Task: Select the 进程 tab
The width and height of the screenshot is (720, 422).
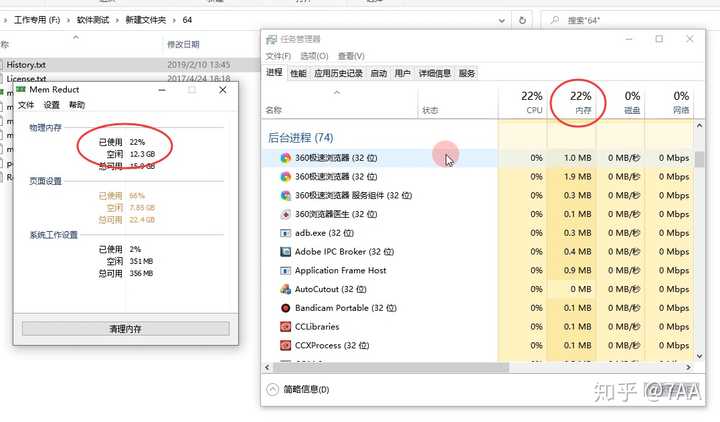Action: point(275,73)
